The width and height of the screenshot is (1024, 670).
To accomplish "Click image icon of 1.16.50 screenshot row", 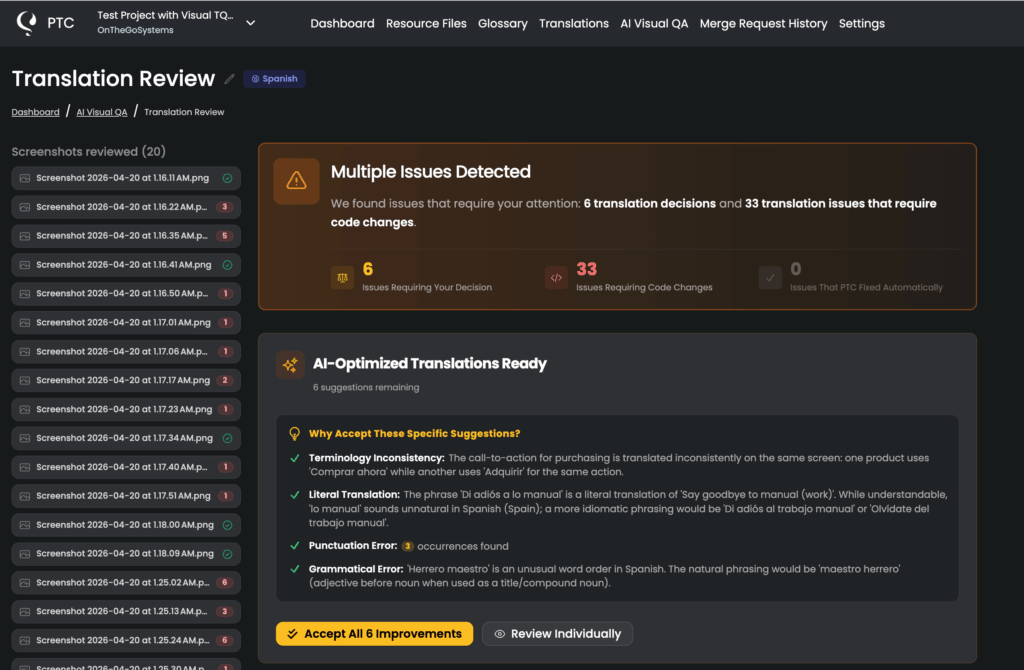I will 25,294.
